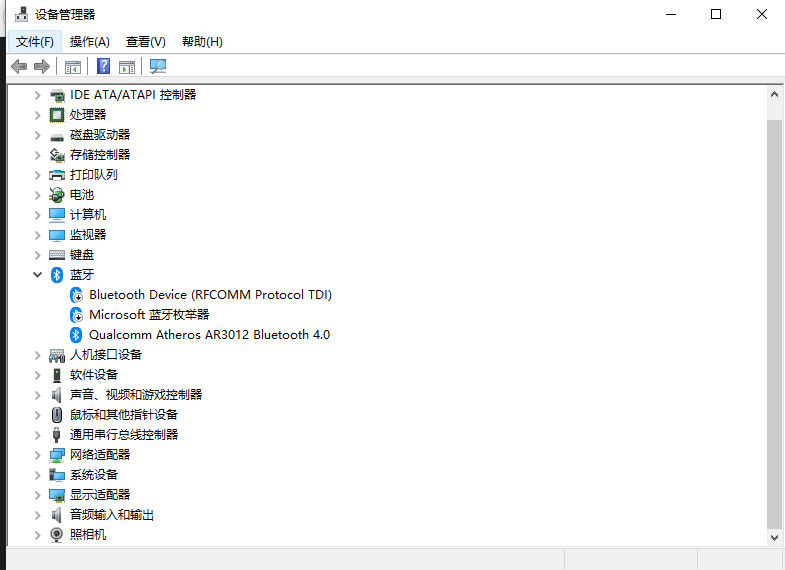The width and height of the screenshot is (785, 570).
Task: Expand the IDE ATA/ATAPI 控制器 node
Action: [38, 95]
